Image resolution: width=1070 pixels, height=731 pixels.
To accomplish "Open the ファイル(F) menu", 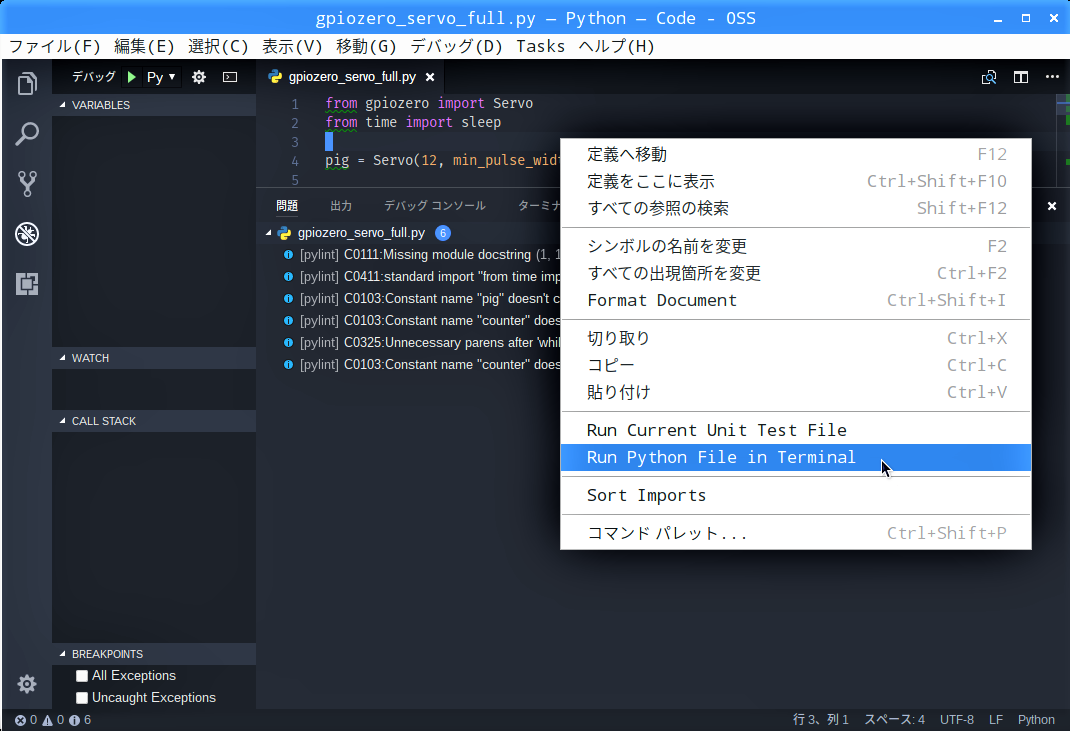I will (55, 46).
